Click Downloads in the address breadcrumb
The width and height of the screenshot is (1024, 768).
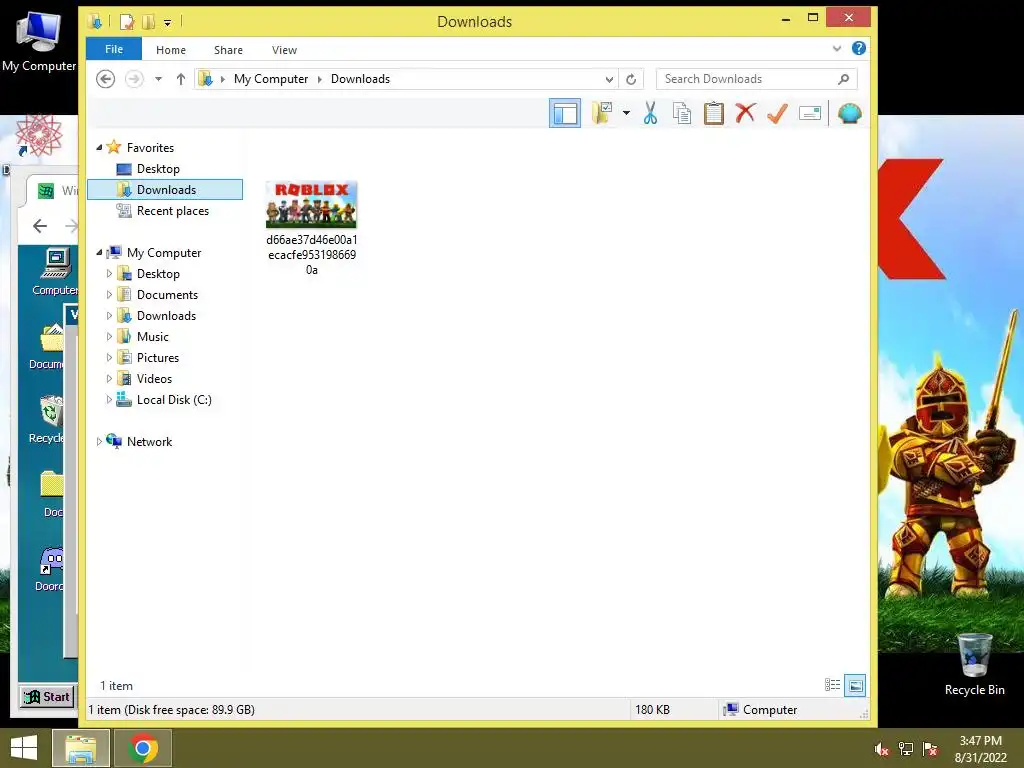tap(360, 79)
